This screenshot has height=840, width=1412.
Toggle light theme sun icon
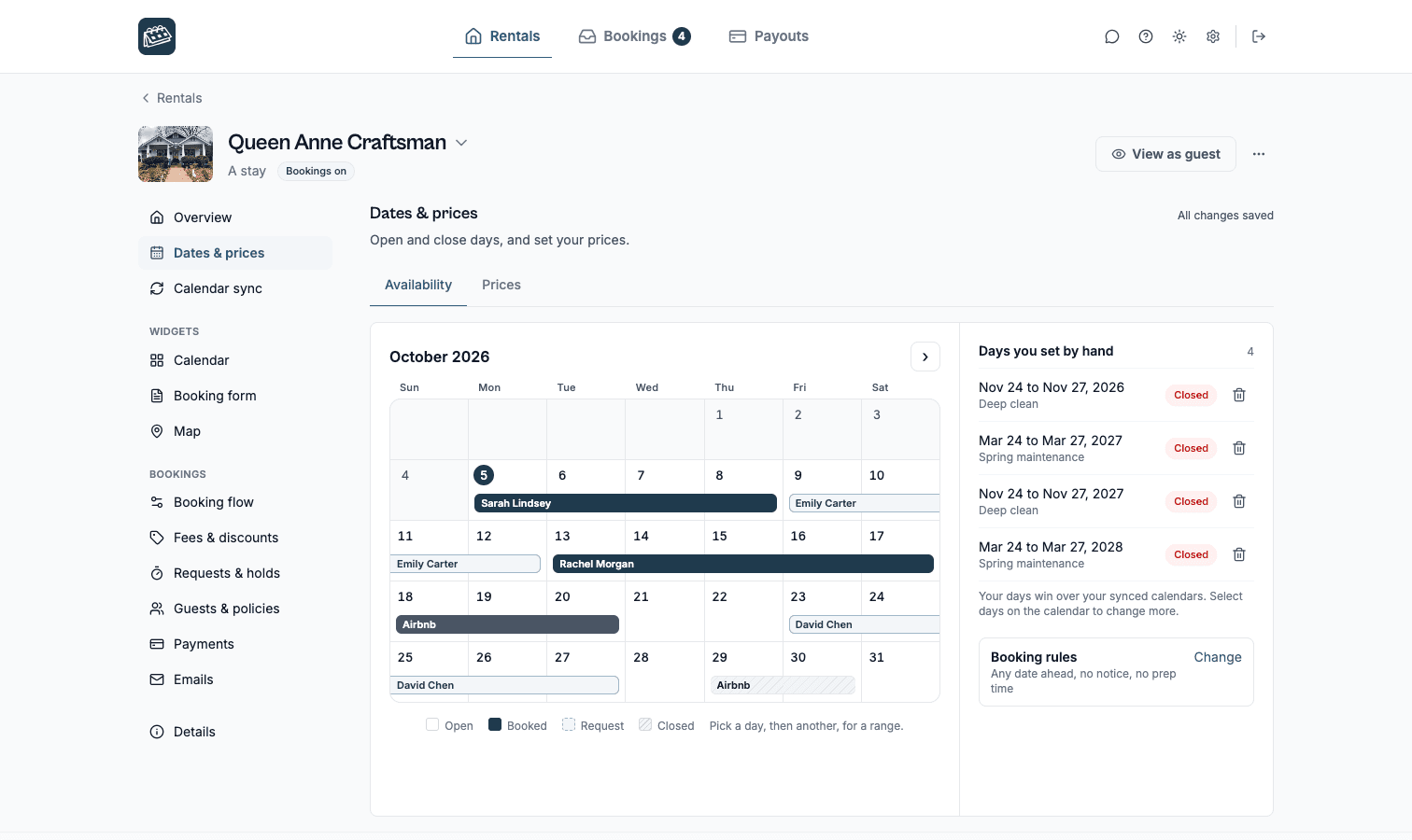pyautogui.click(x=1179, y=36)
